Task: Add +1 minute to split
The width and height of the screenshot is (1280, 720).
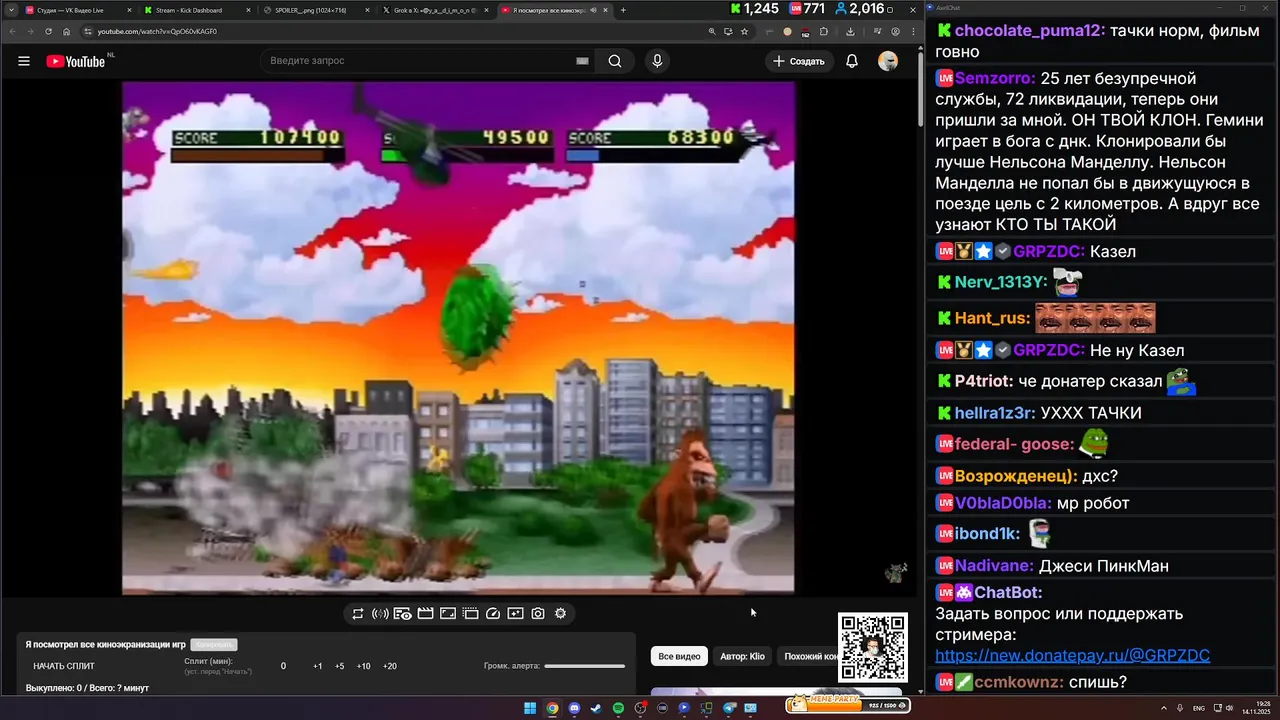Action: pyautogui.click(x=317, y=666)
